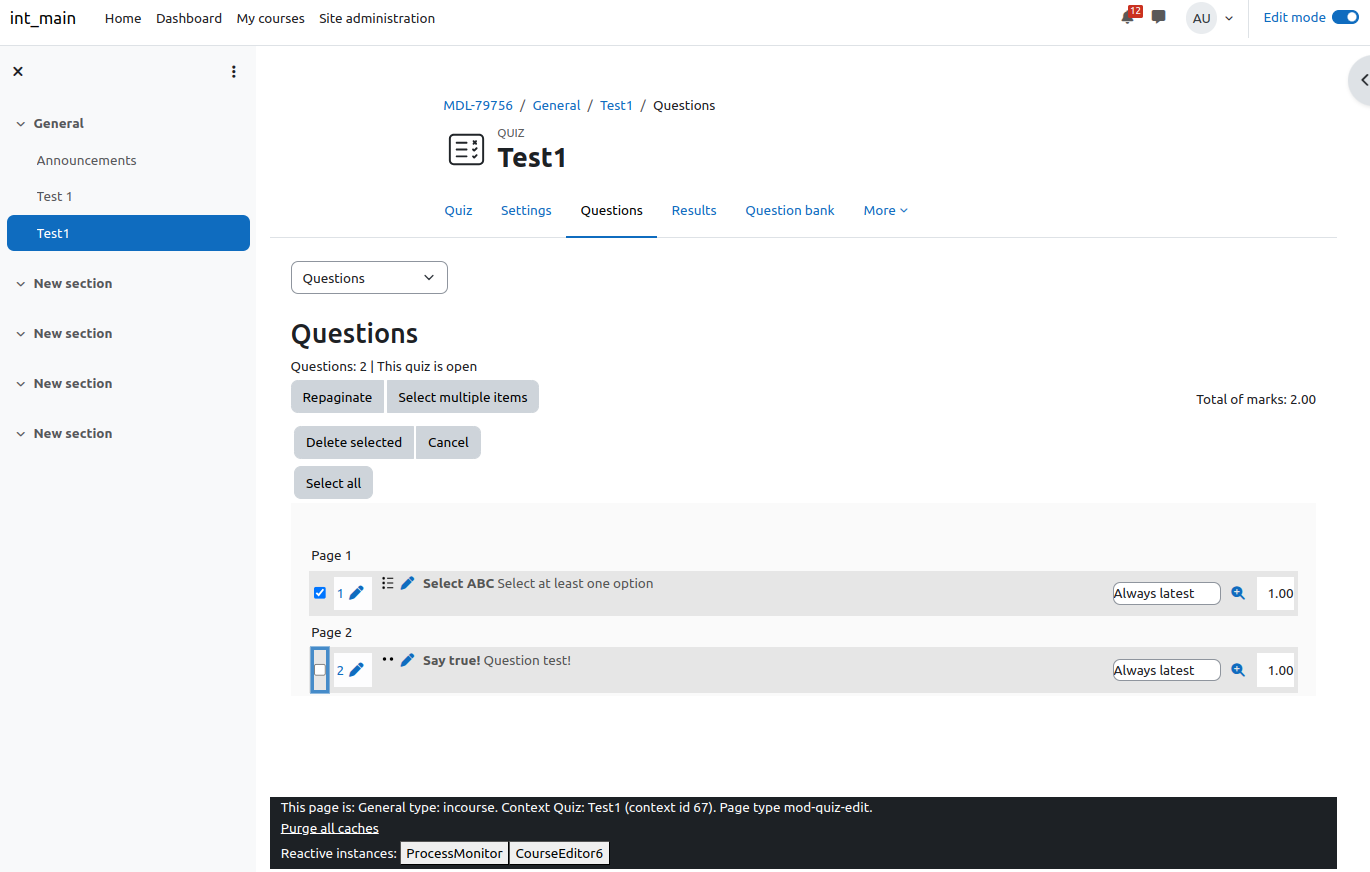Select highlighted Test1 in course index
This screenshot has width=1370, height=872.
click(x=128, y=233)
